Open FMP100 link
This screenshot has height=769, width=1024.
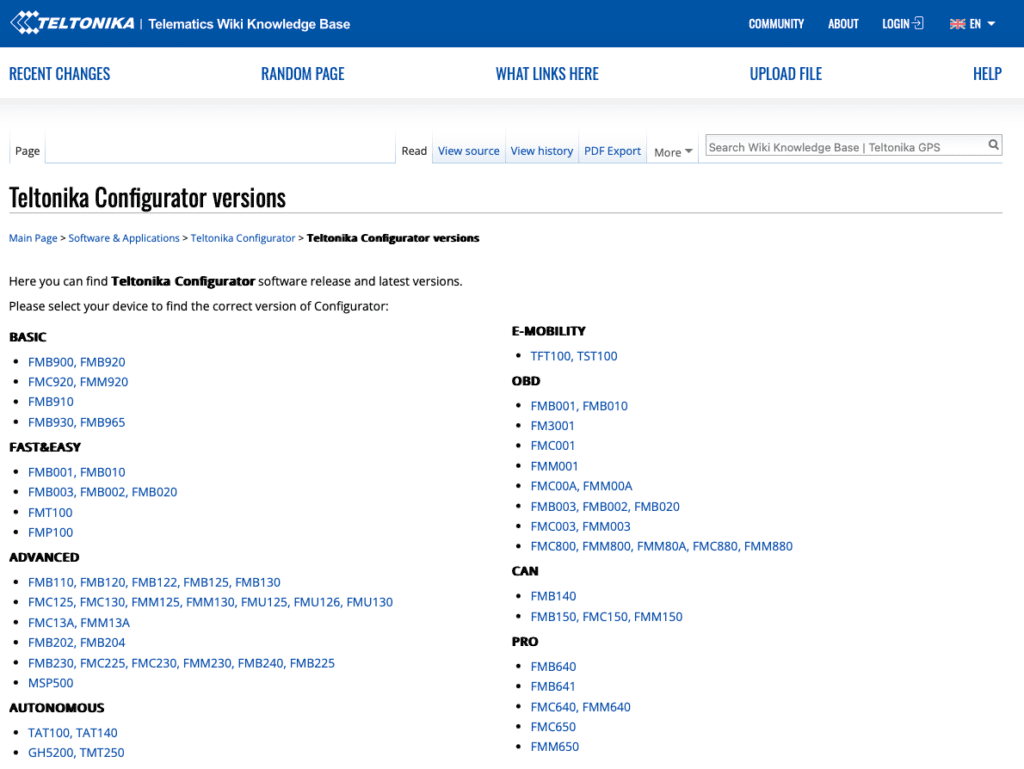50,533
